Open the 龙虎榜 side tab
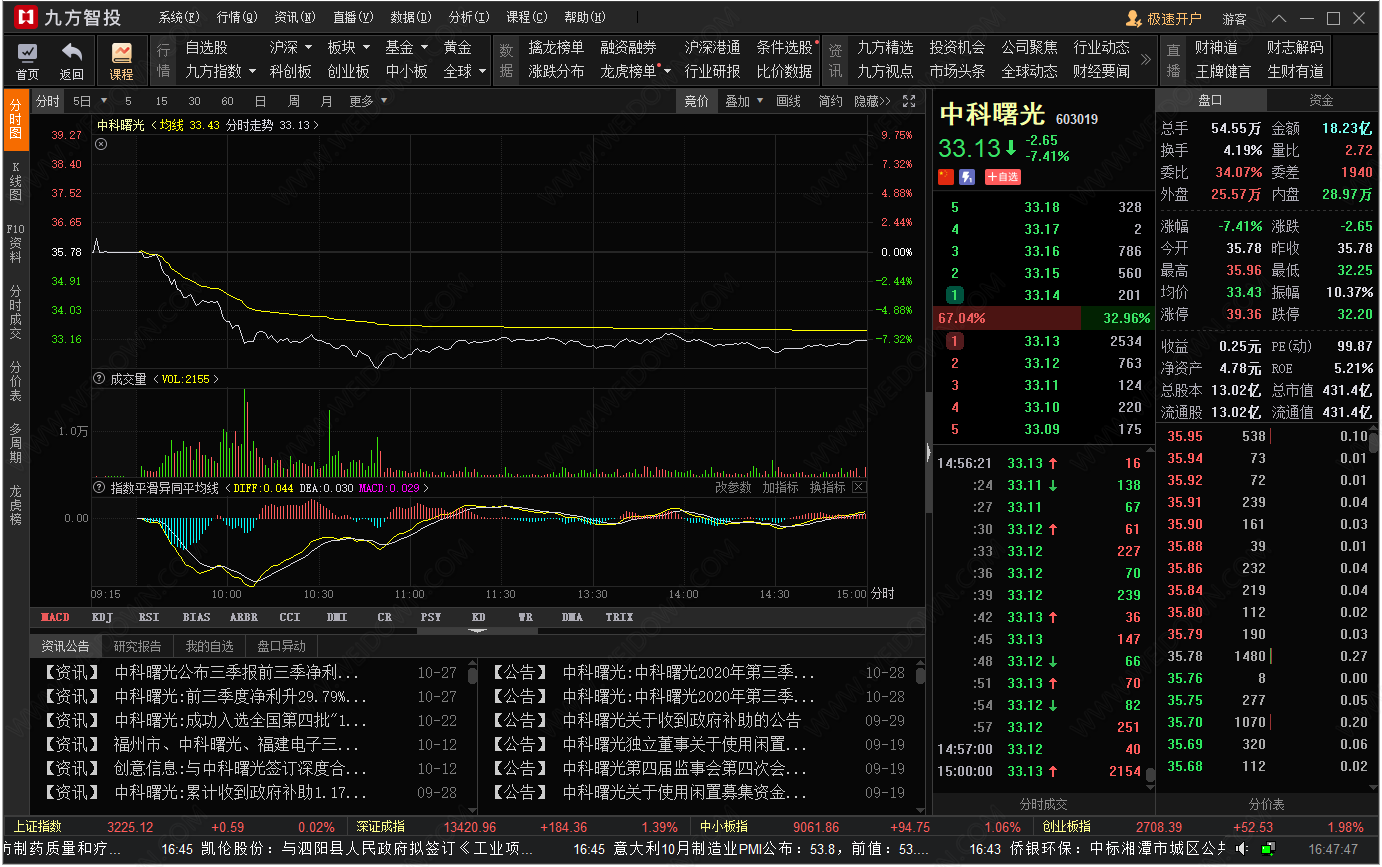 pyautogui.click(x=15, y=505)
